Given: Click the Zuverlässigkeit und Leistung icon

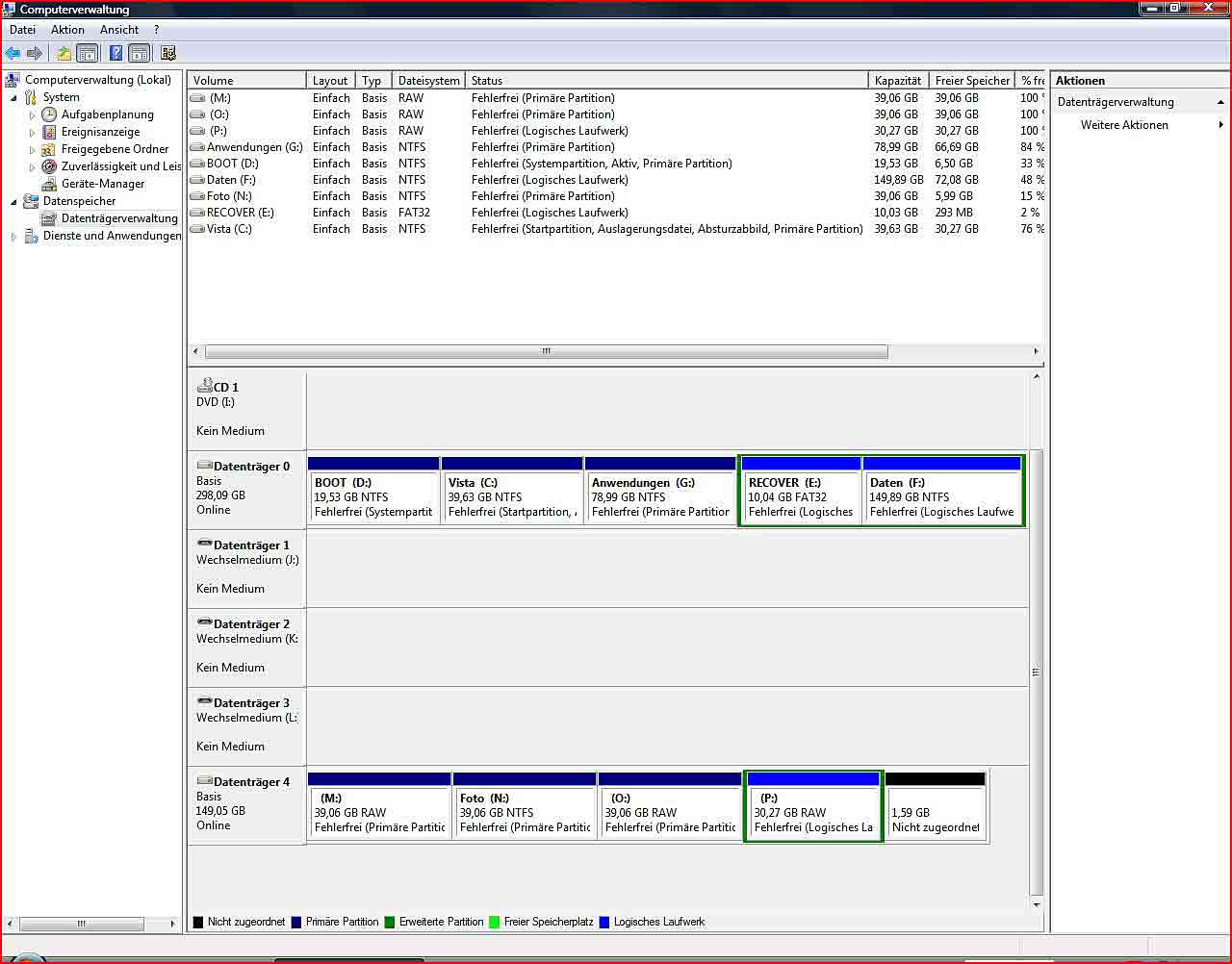Looking at the screenshot, I should (x=49, y=166).
